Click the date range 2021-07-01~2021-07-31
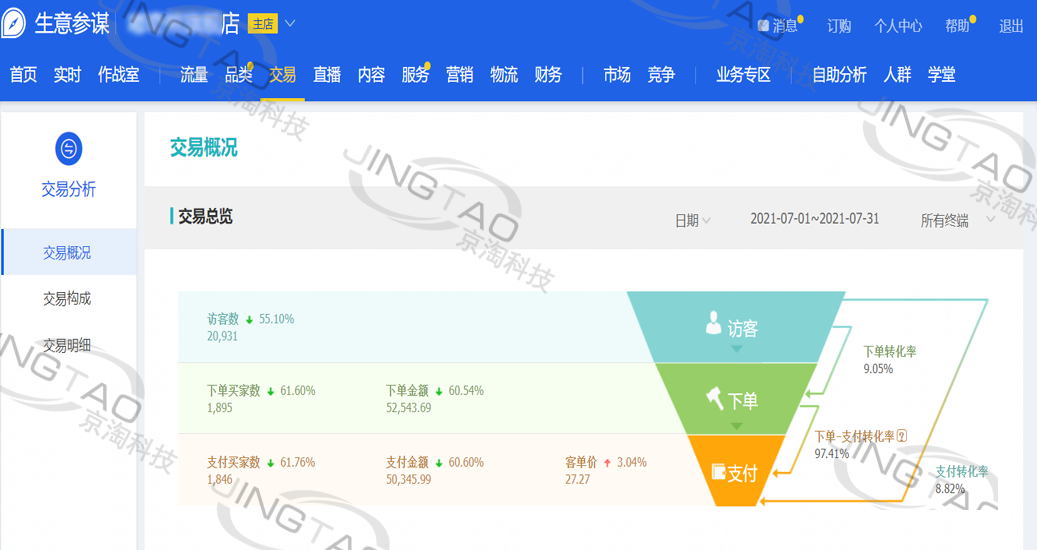The height and width of the screenshot is (550, 1037). [814, 219]
